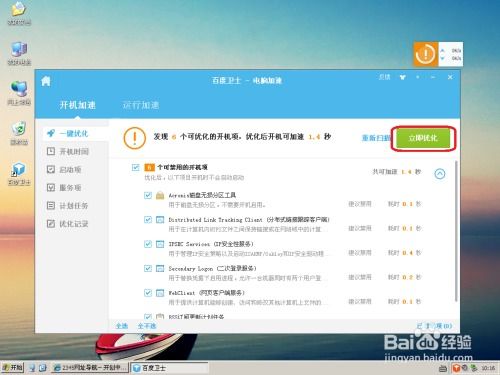Click the Acronis toolbox item icon
Screen dimensions: 500x375
coord(160,195)
